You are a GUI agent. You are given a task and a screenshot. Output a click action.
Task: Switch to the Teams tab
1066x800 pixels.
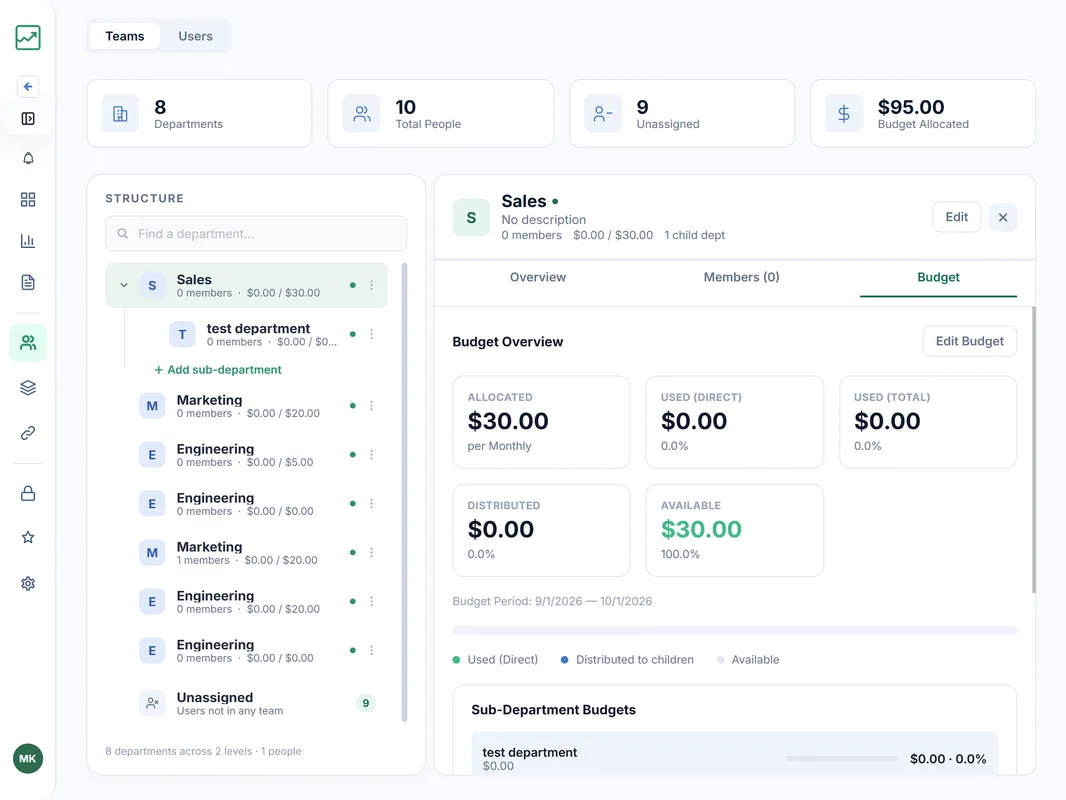point(124,36)
